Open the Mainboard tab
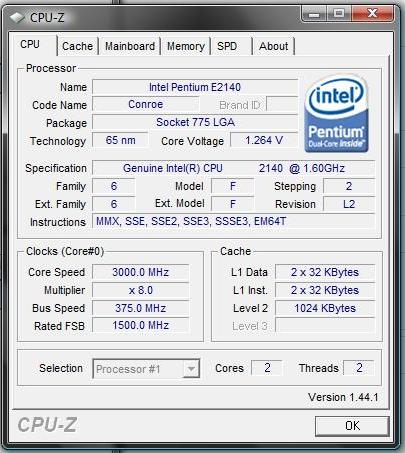Image resolution: width=405 pixels, height=453 pixels. [x=130, y=46]
